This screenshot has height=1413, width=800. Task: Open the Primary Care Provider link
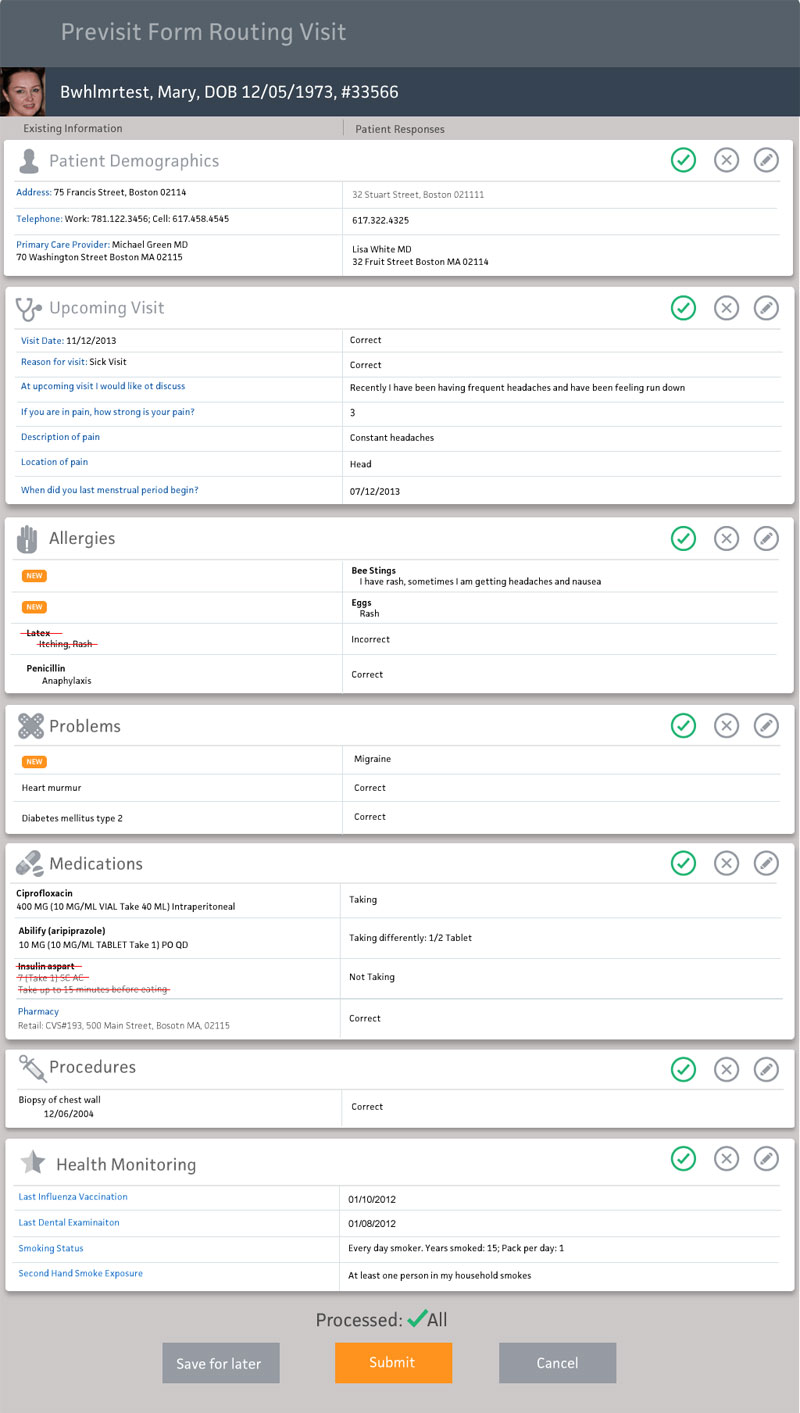tap(62, 244)
